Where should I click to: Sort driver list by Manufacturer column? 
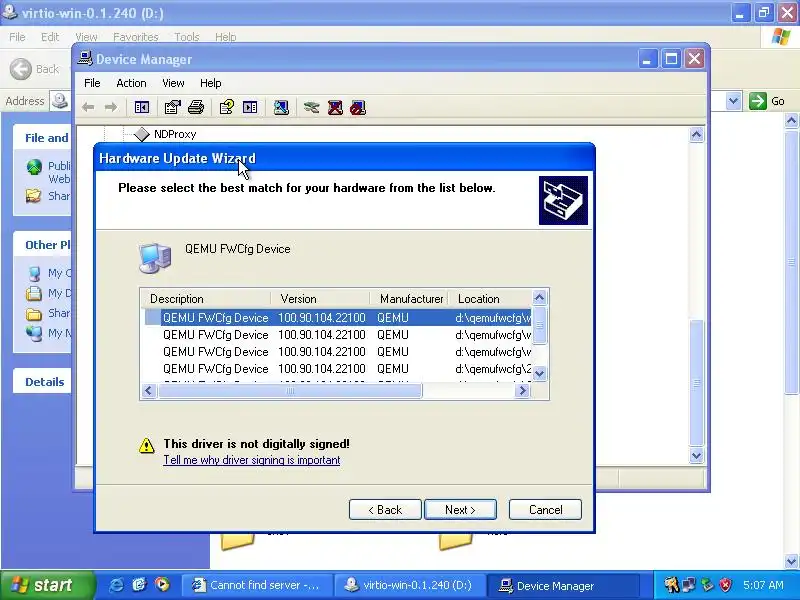(x=409, y=298)
